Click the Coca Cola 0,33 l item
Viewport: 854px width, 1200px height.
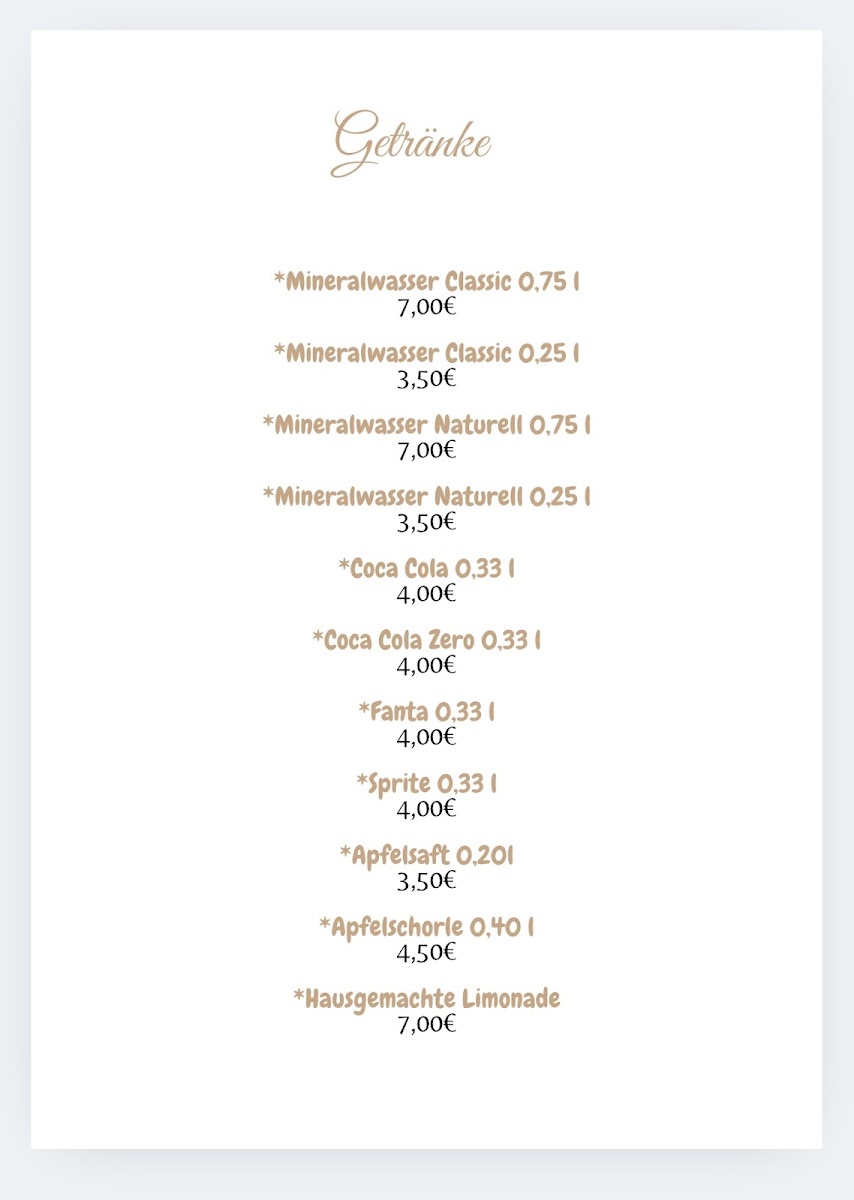pos(427,569)
